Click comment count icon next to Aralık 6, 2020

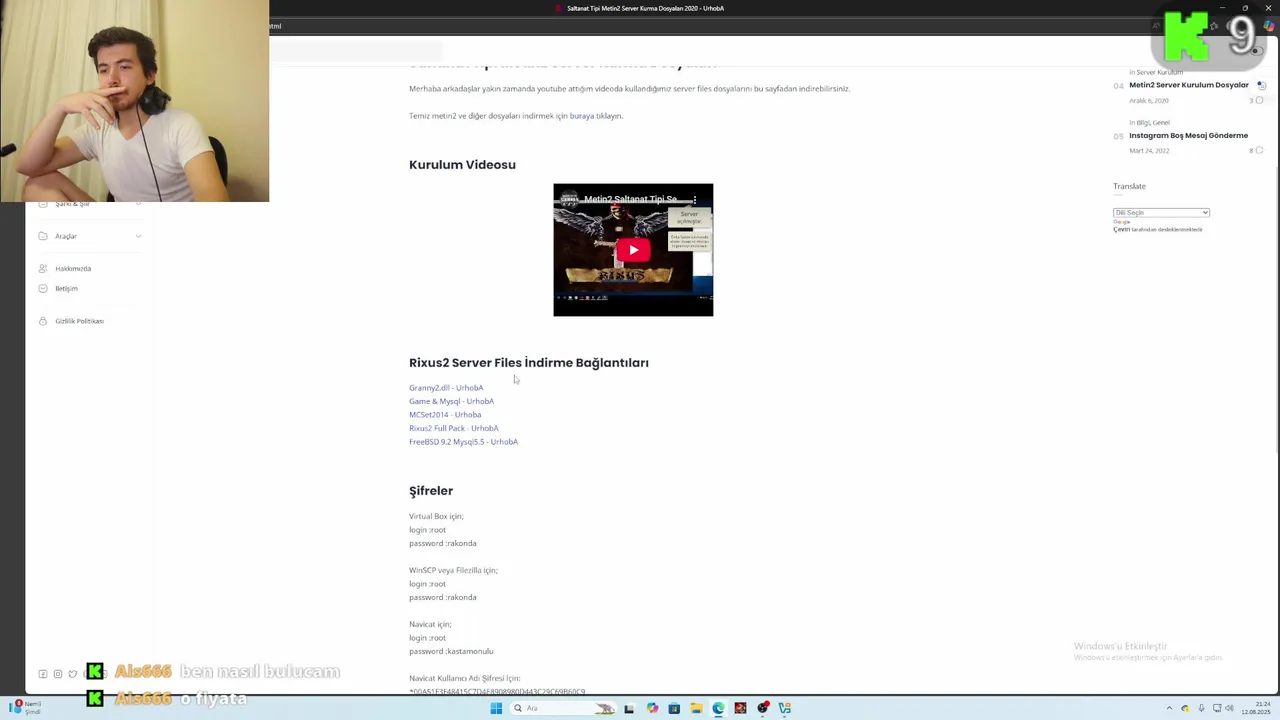1259,100
